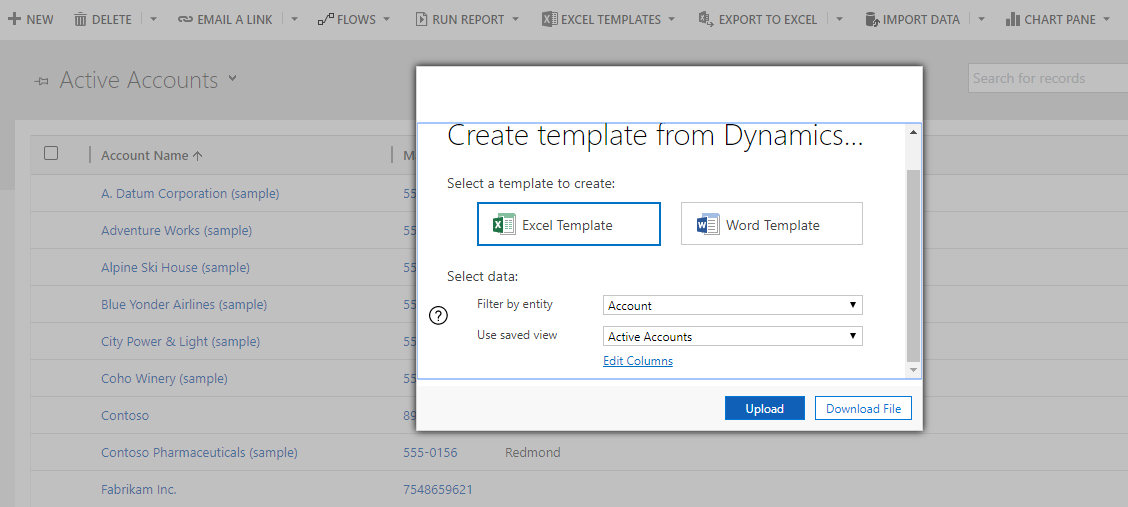Click the Excel logo in Excel Template

coord(504,224)
